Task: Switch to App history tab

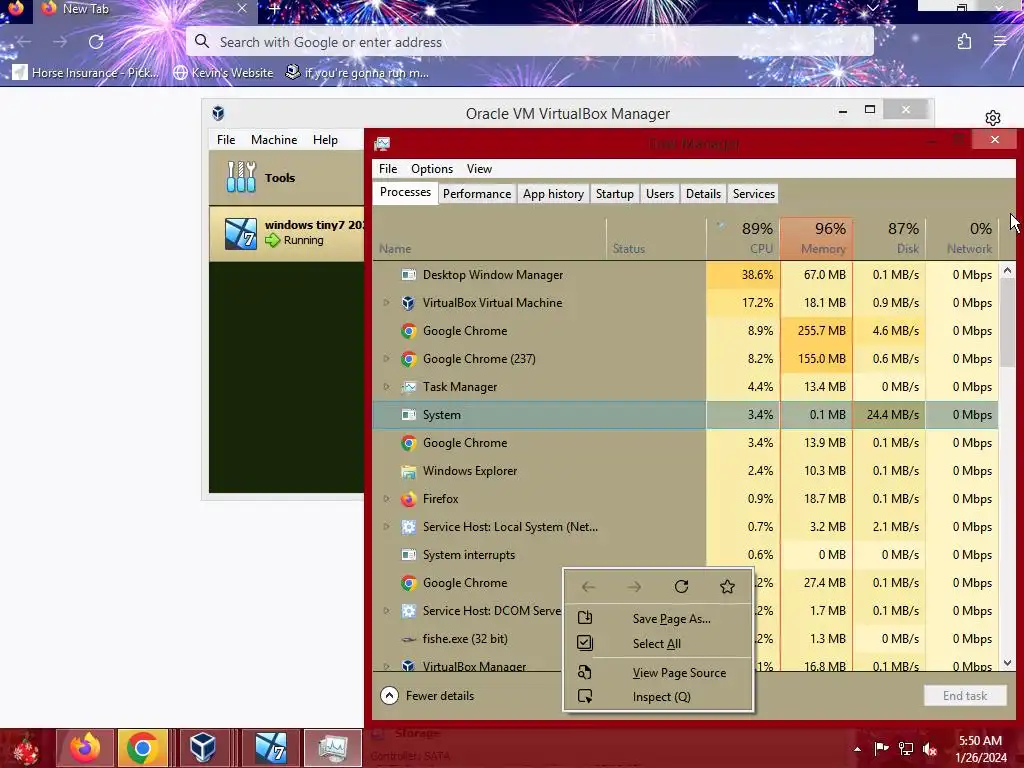Action: point(553,194)
